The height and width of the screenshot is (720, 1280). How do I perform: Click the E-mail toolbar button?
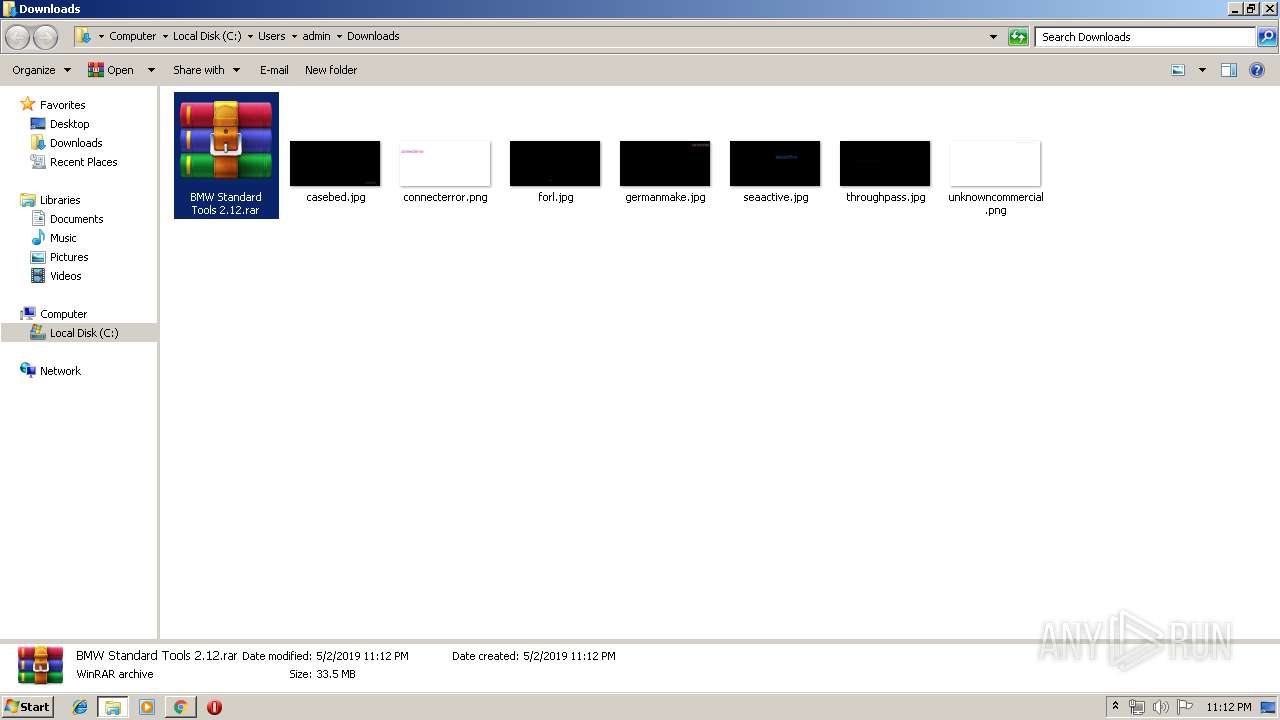click(x=274, y=70)
